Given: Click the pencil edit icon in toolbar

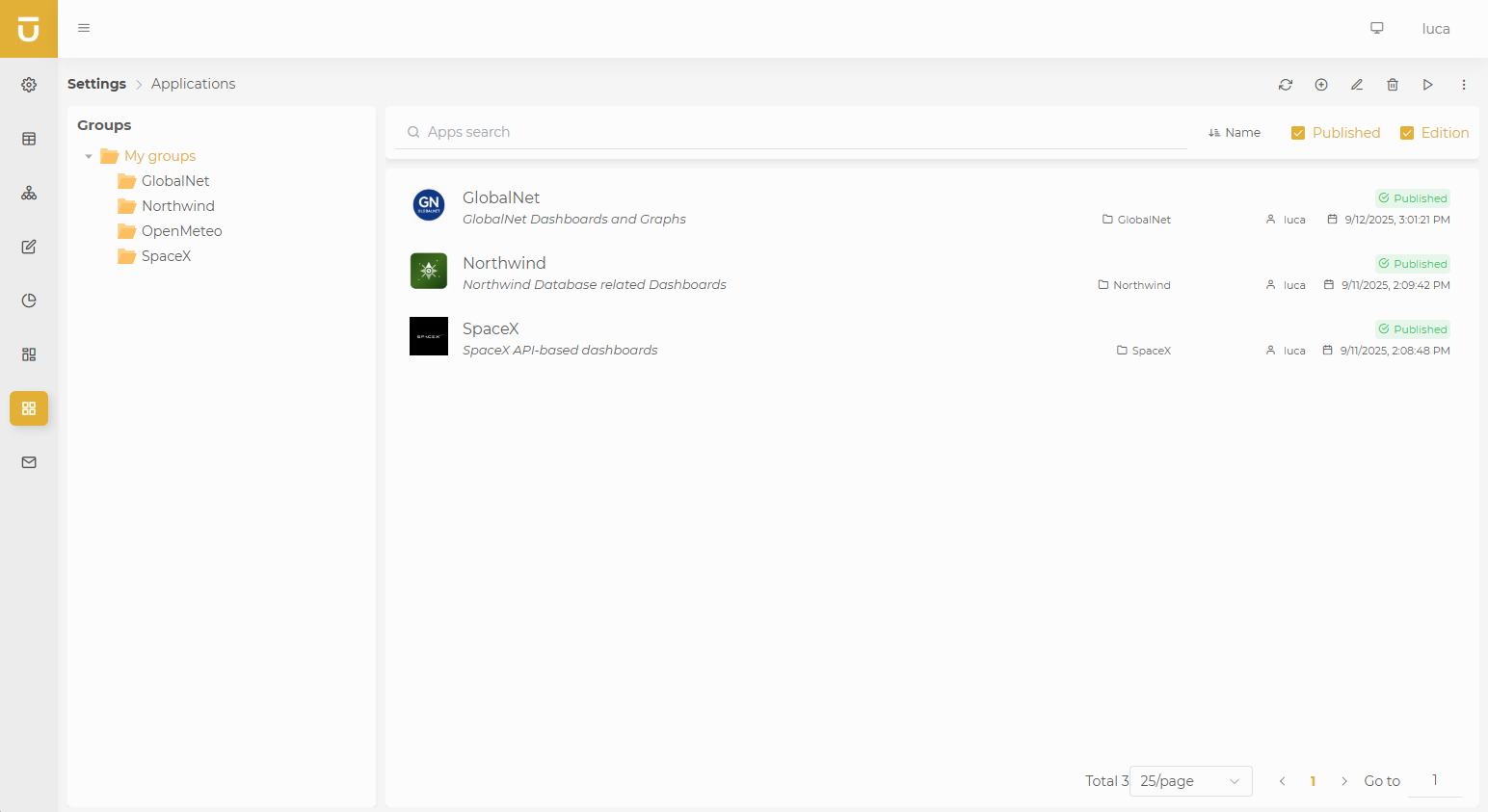Looking at the screenshot, I should (x=1357, y=85).
